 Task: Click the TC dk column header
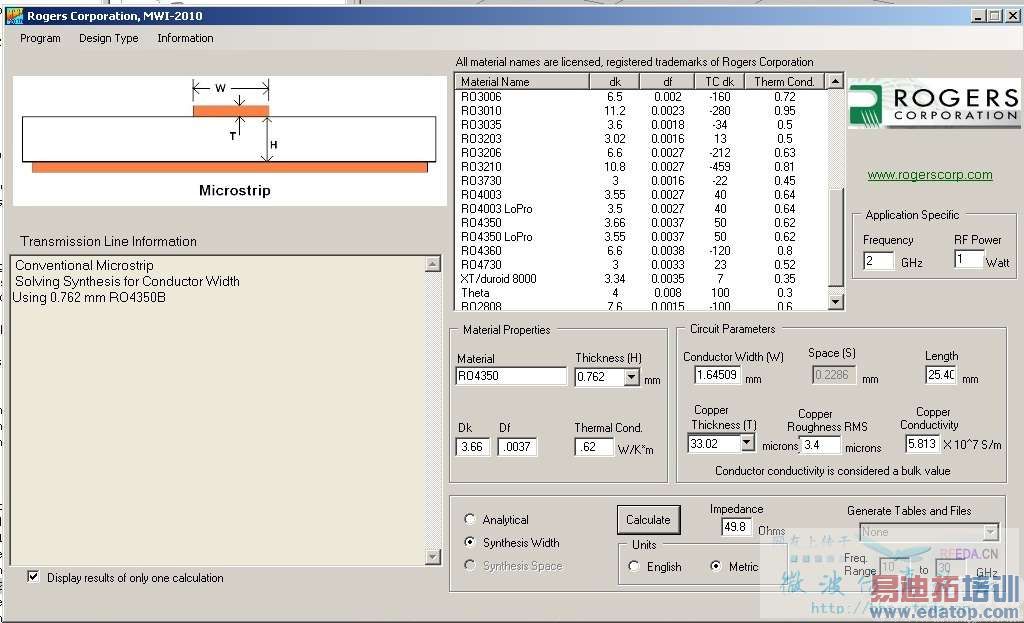tap(720, 82)
